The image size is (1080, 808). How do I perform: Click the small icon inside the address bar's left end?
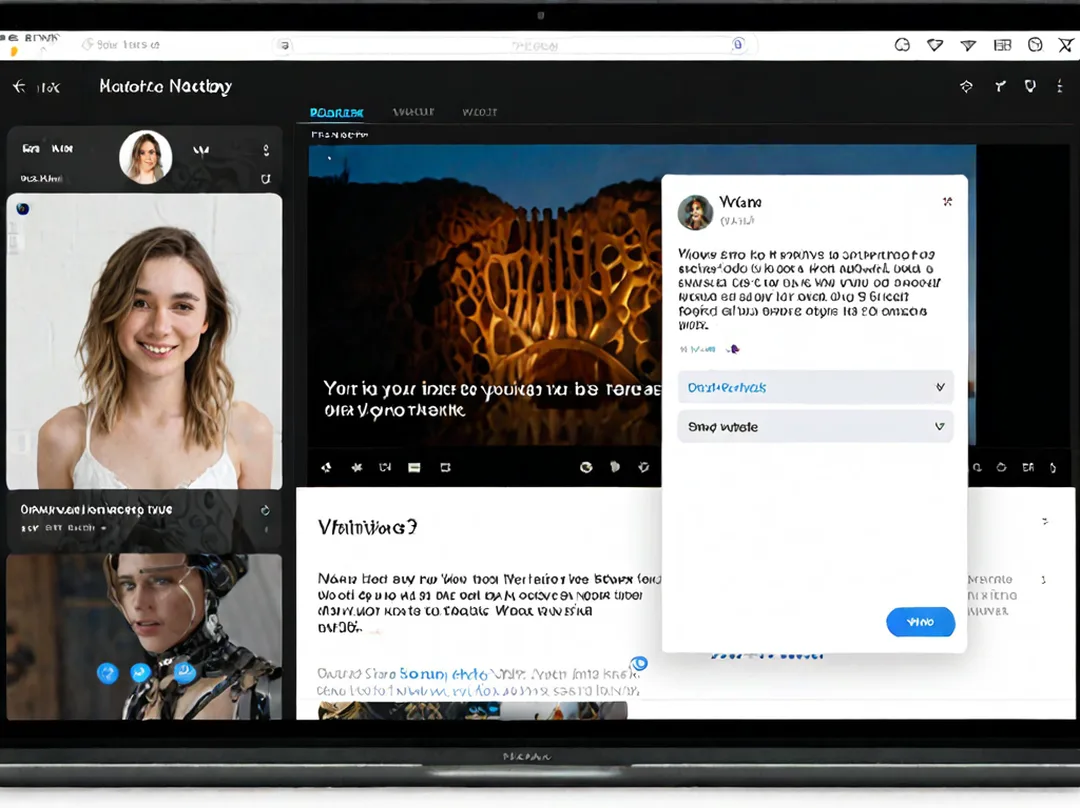click(284, 45)
